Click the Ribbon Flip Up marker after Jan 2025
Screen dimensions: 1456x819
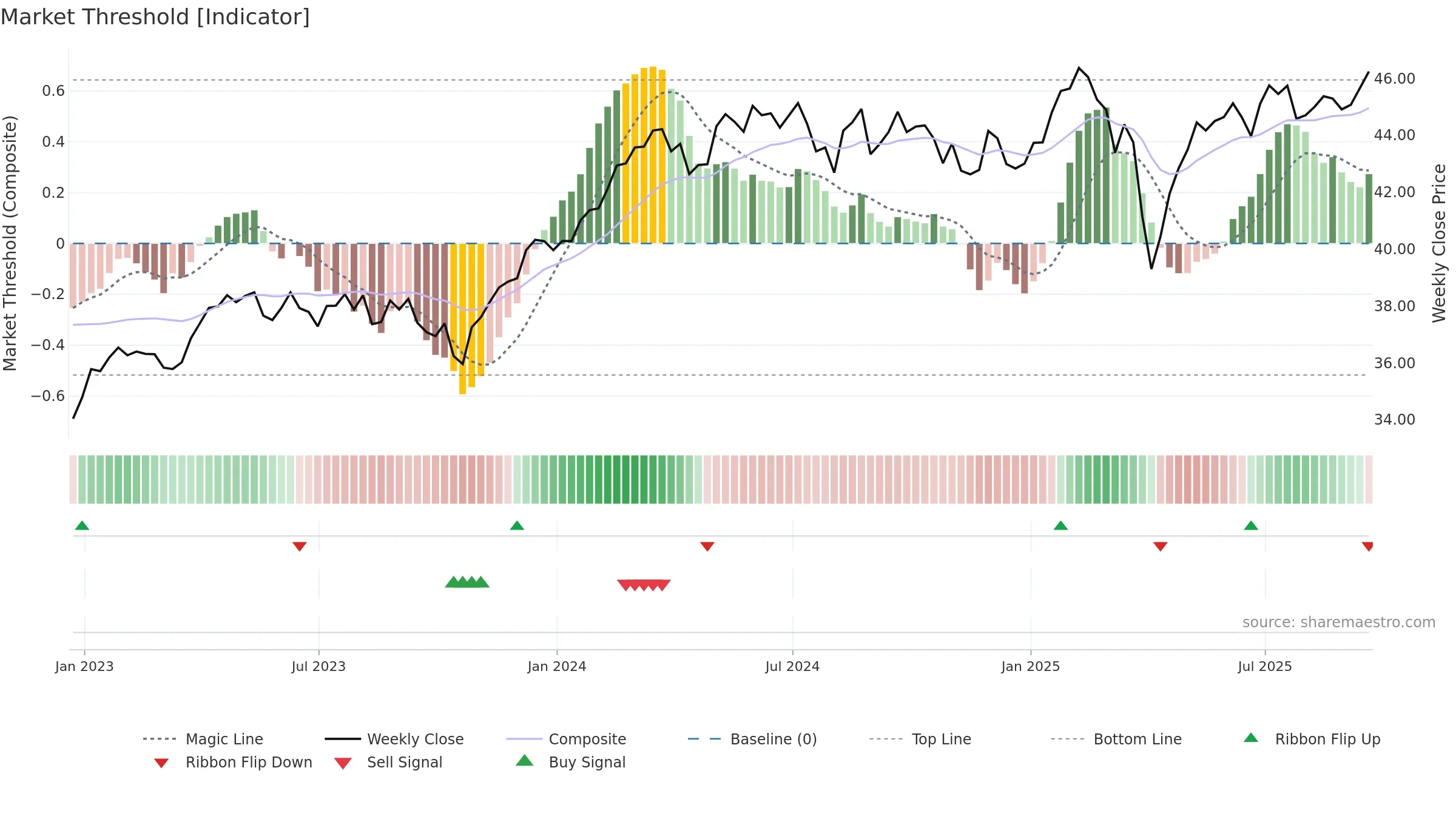coord(1060,525)
